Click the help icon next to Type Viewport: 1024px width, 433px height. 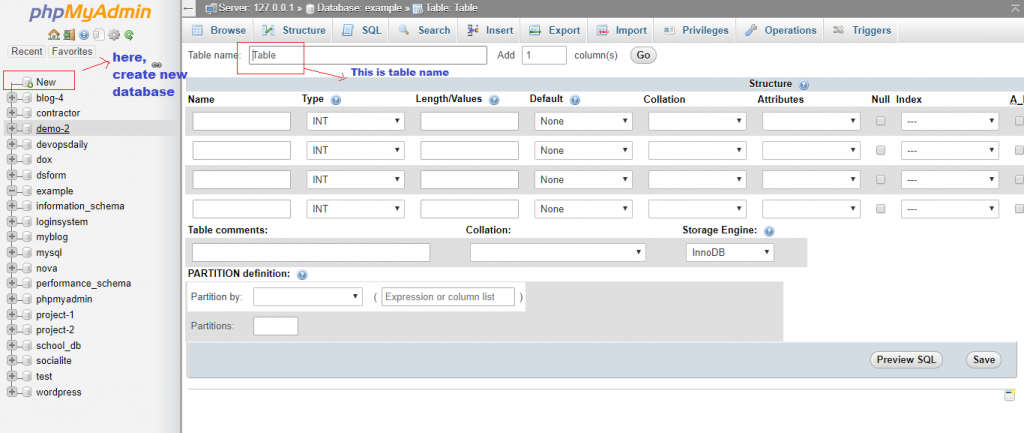pos(336,100)
